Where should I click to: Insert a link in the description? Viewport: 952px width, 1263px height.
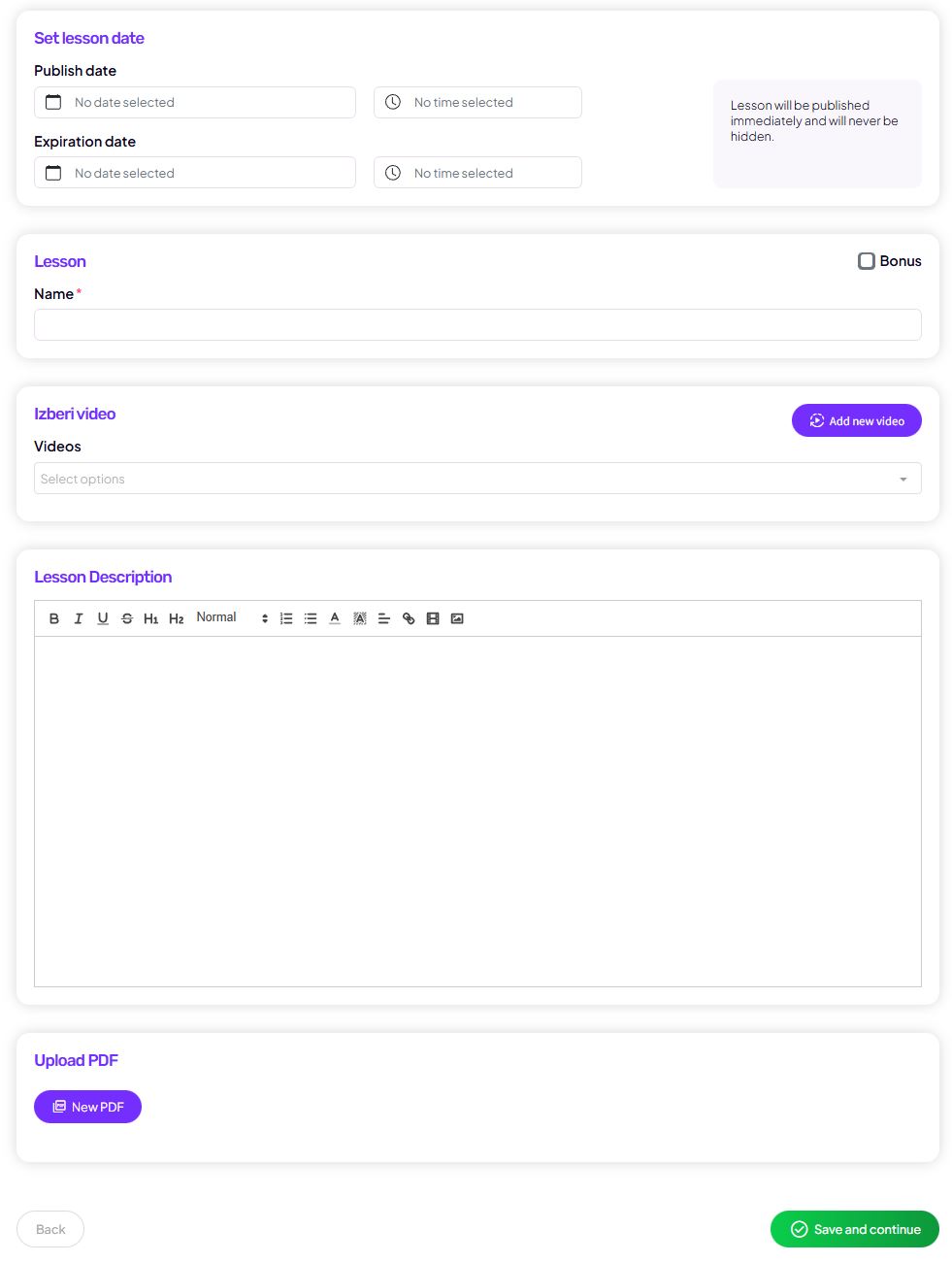tap(409, 618)
